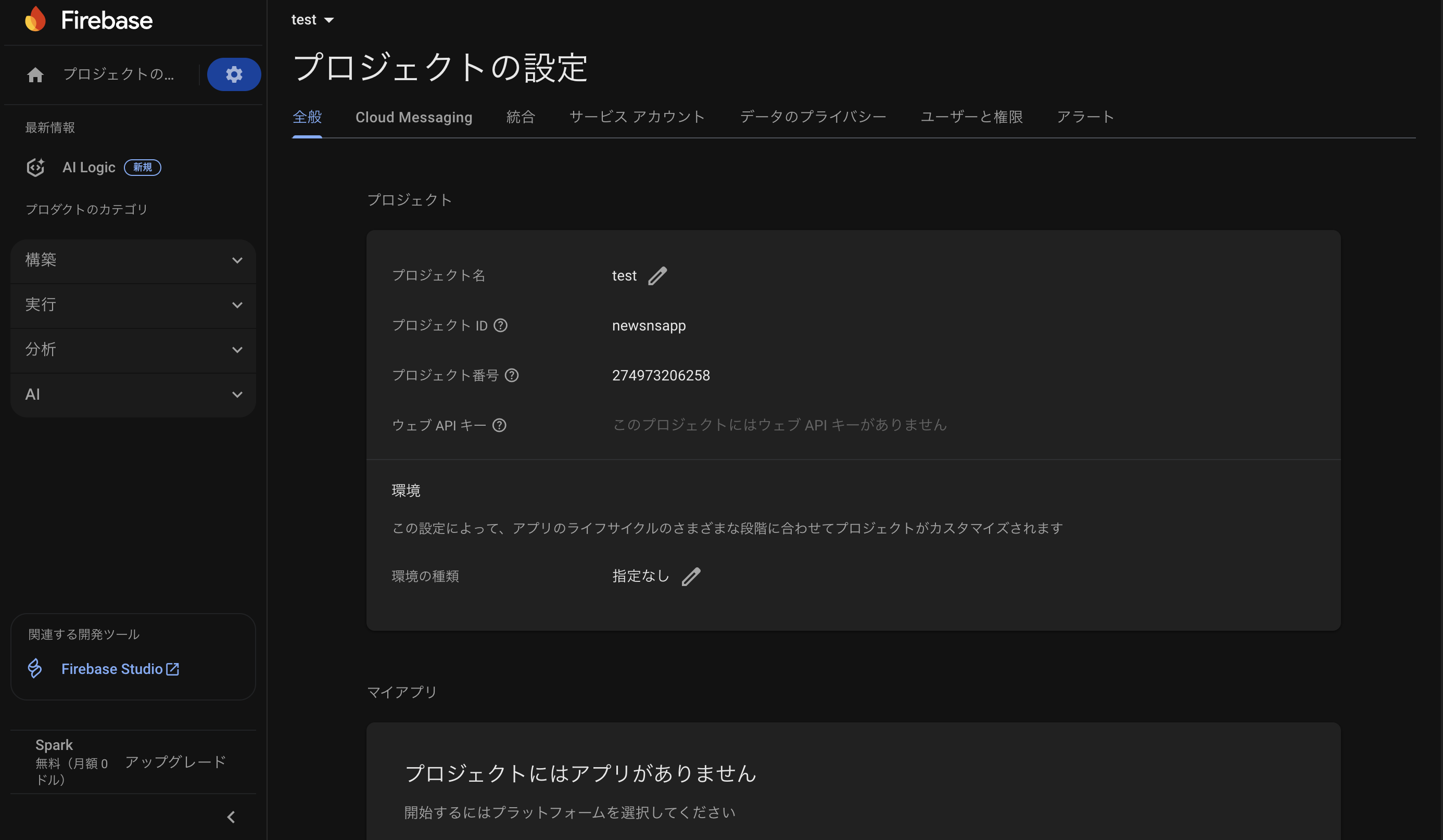Click help icon next to ウェブ API キー
The width and height of the screenshot is (1443, 840).
pos(499,425)
